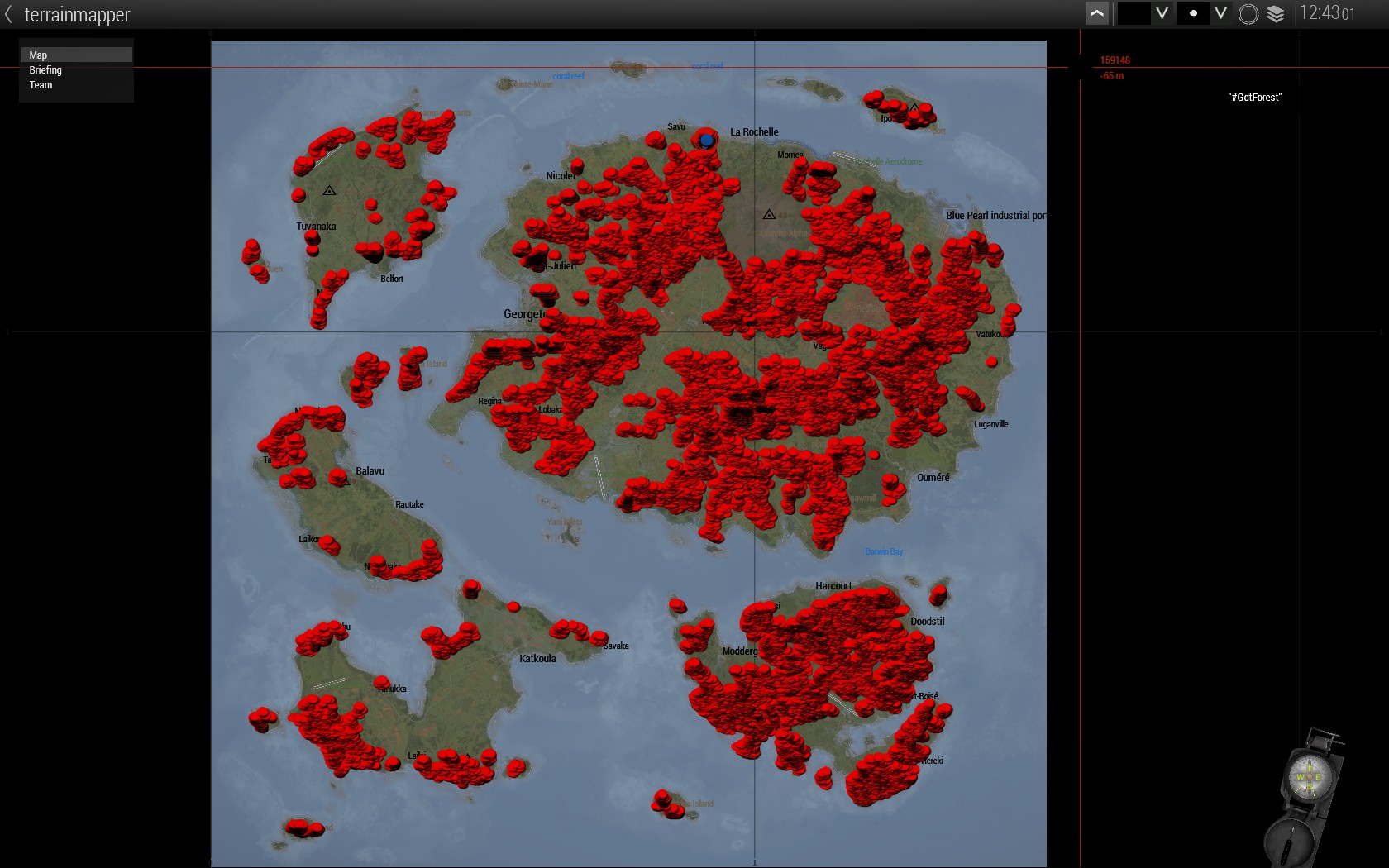1389x868 pixels.
Task: Click the compass in the bottom-right corner
Action: (1306, 798)
